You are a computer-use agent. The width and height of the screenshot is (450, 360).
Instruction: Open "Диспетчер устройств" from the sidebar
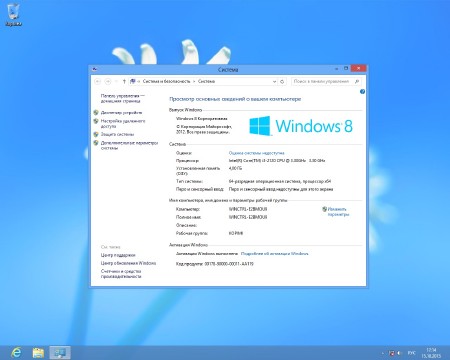[121, 113]
